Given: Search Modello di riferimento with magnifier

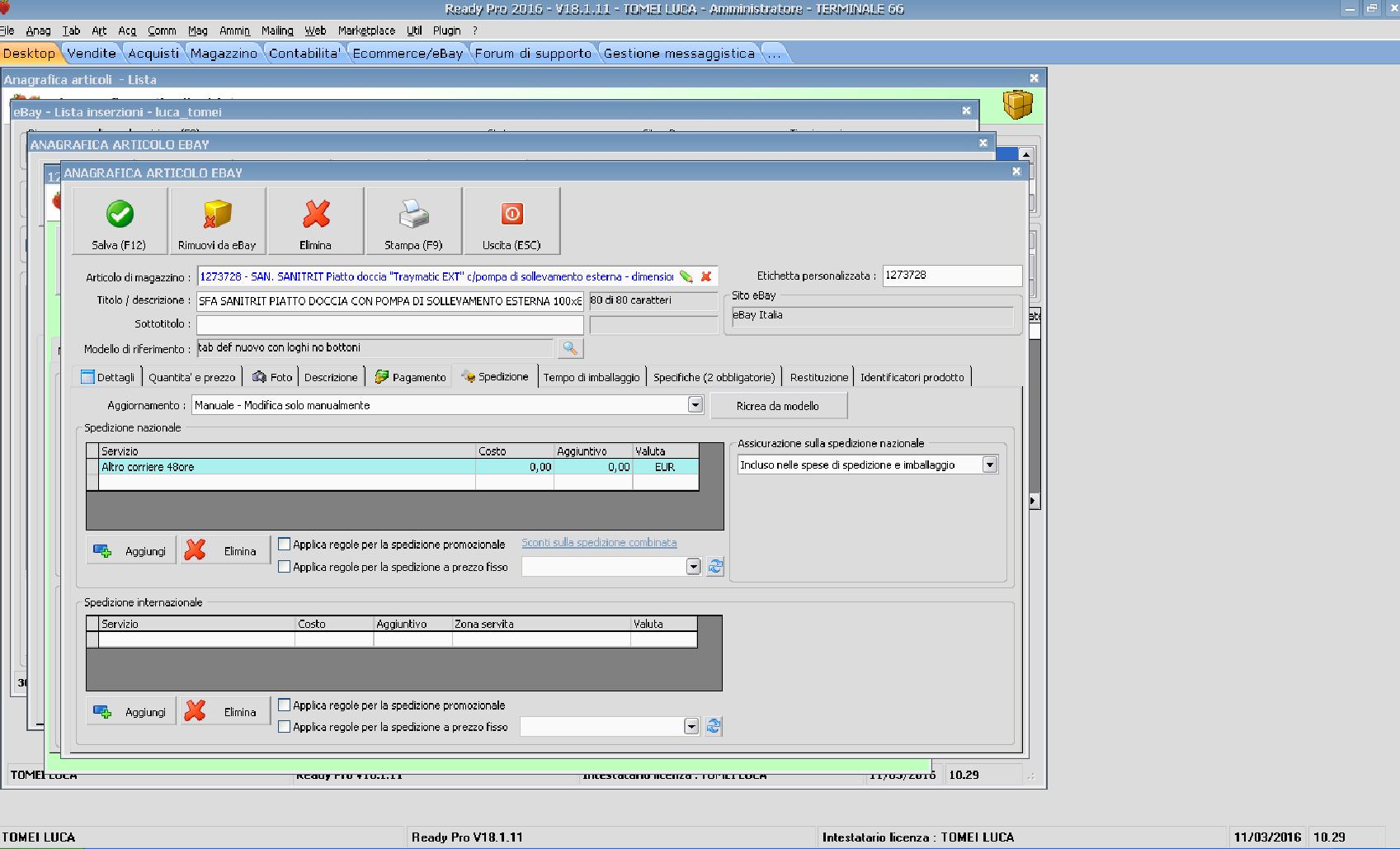Looking at the screenshot, I should (570, 348).
